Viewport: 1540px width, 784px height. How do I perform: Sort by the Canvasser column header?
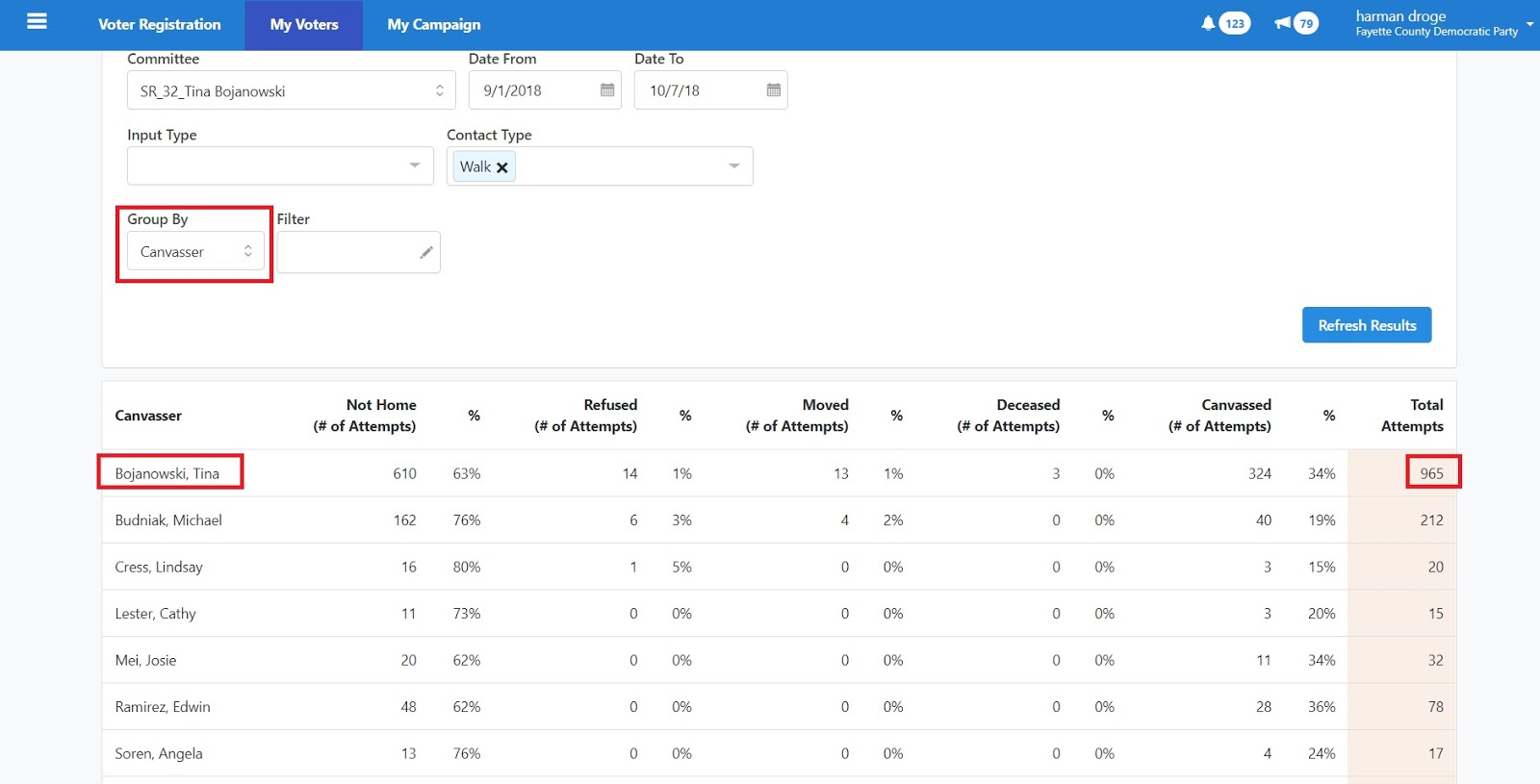tap(148, 416)
